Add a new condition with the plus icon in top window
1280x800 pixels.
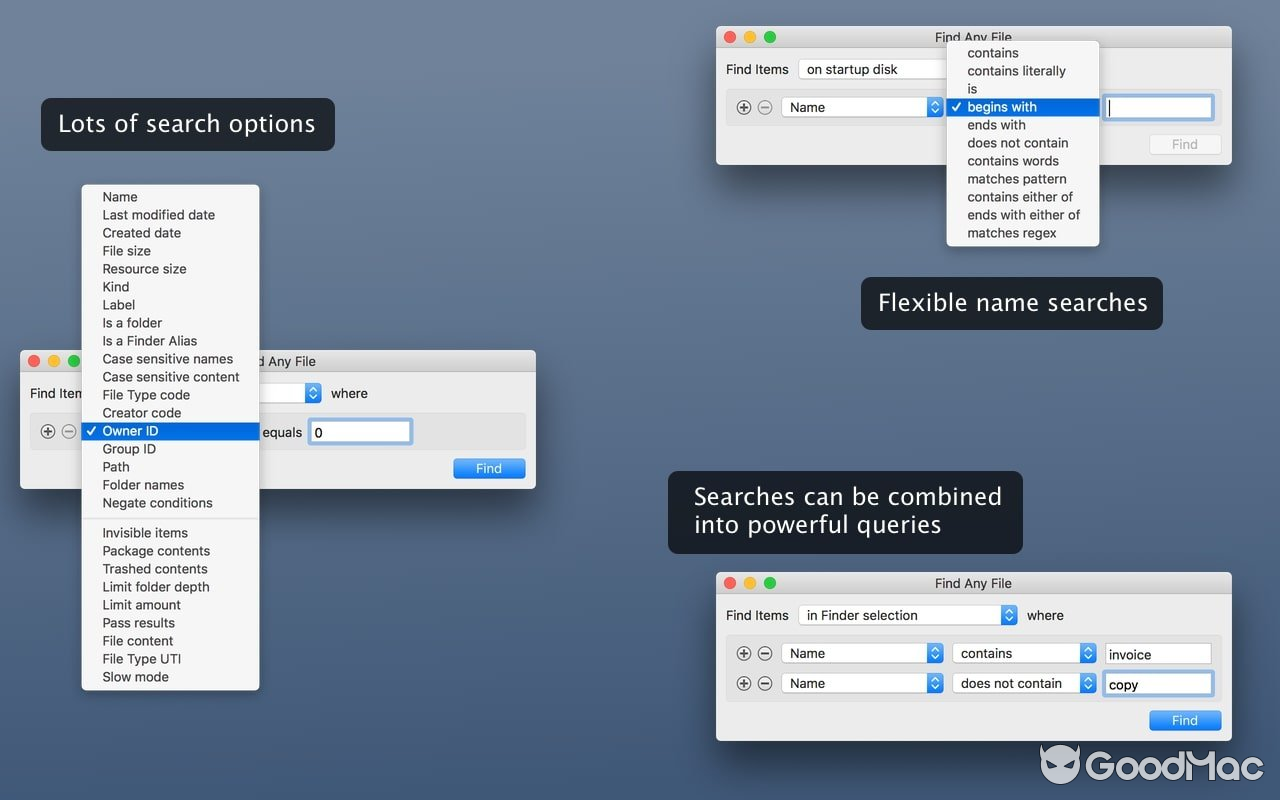744,107
